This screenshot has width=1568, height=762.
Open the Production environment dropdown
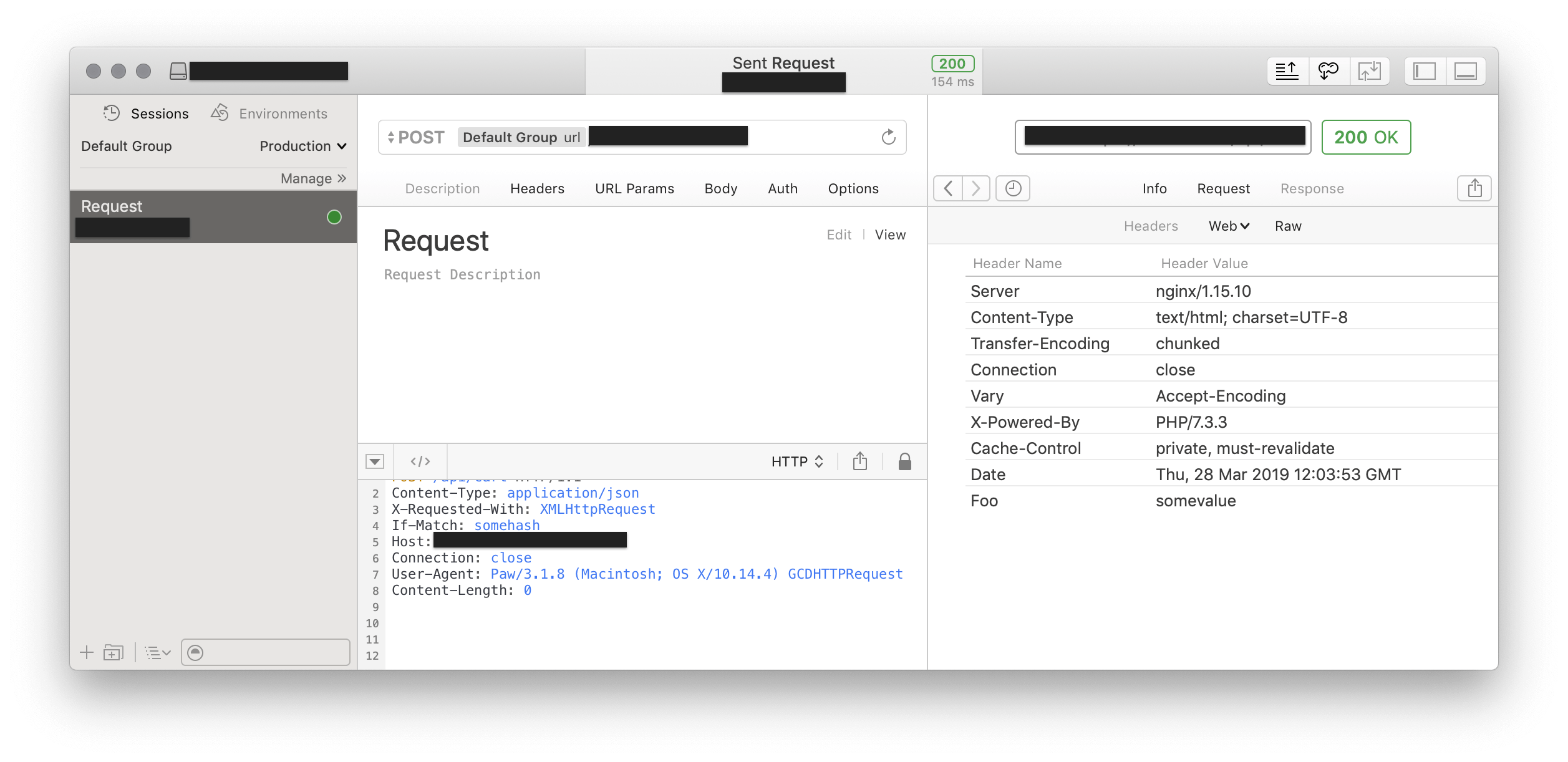point(303,147)
